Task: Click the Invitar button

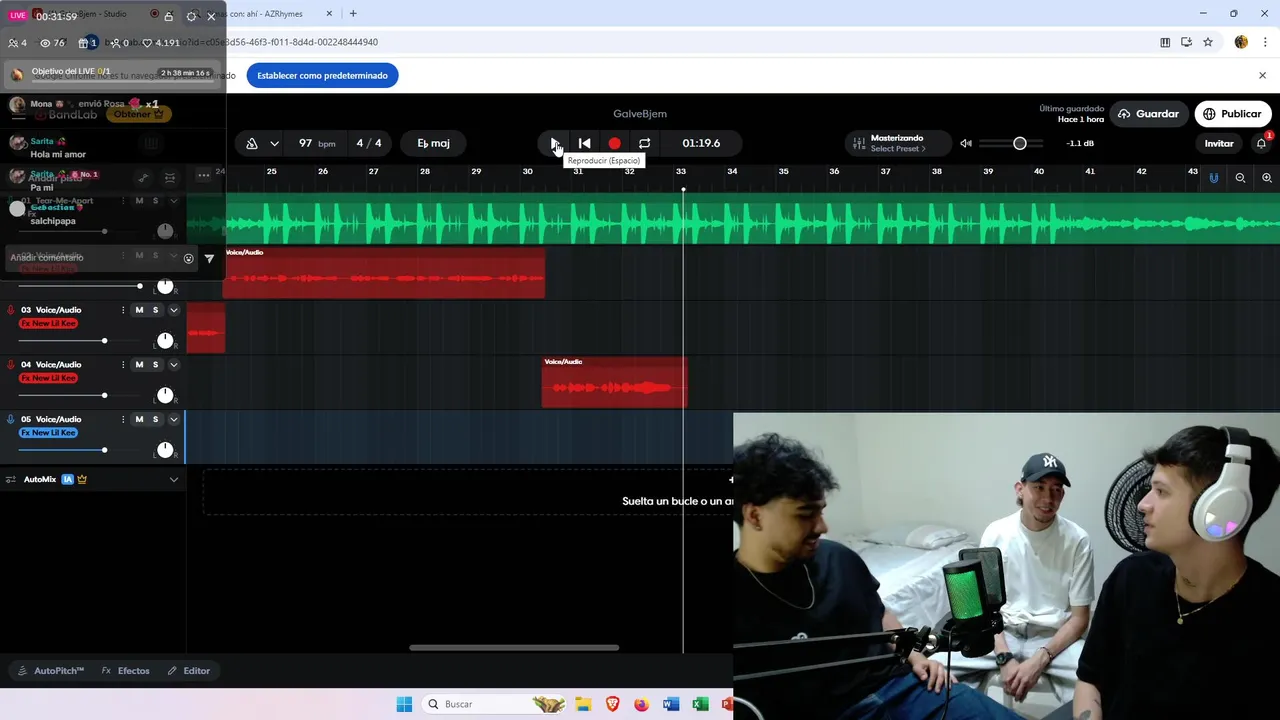Action: (1218, 143)
